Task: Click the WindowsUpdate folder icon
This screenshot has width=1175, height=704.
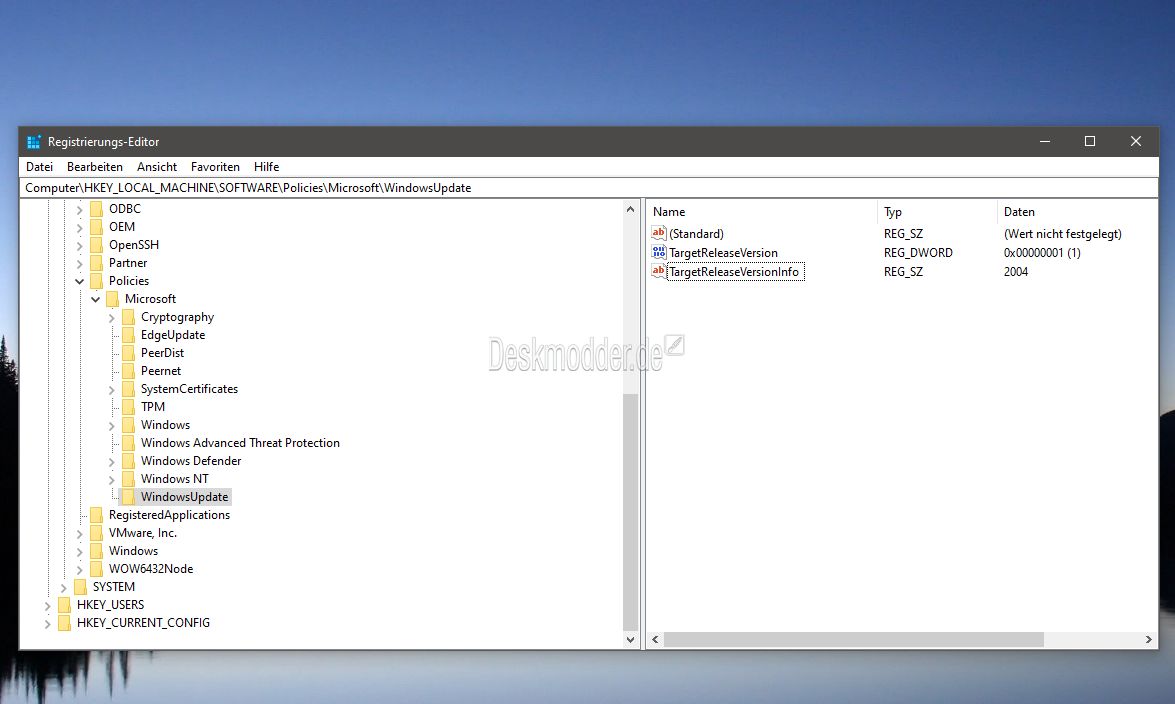Action: click(128, 497)
